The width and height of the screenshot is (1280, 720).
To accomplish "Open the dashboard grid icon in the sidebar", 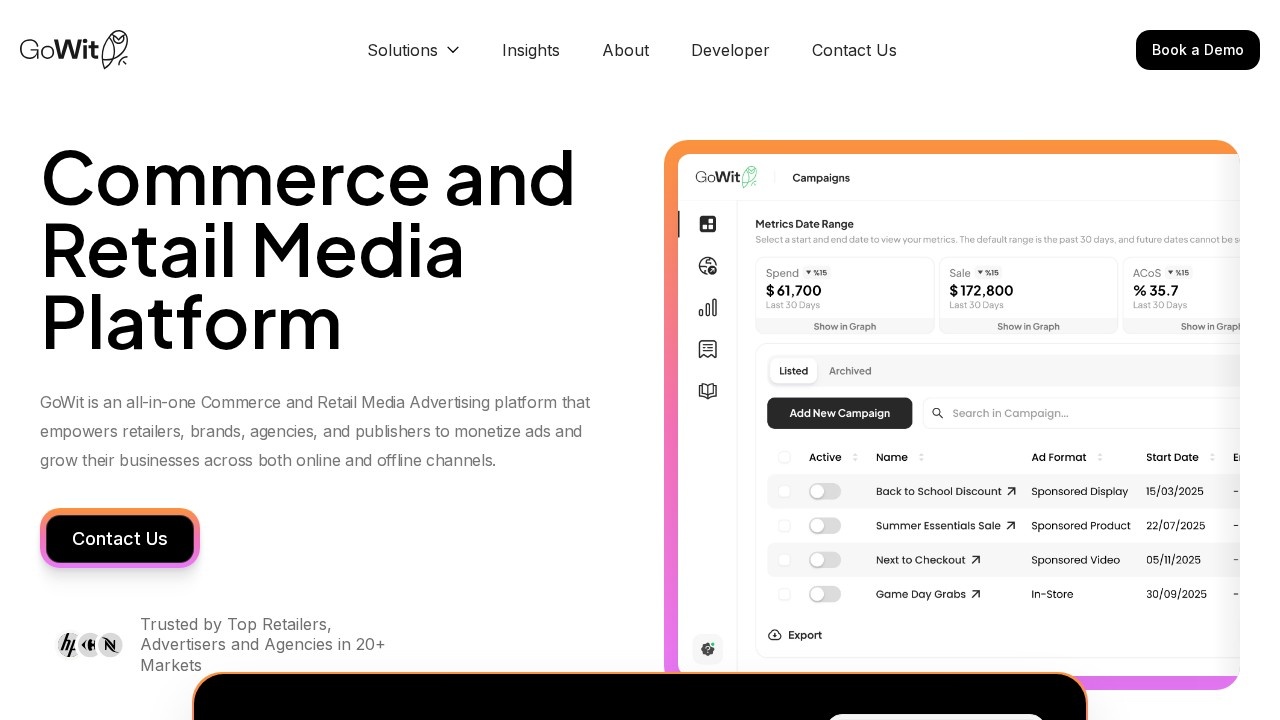I will (x=708, y=224).
